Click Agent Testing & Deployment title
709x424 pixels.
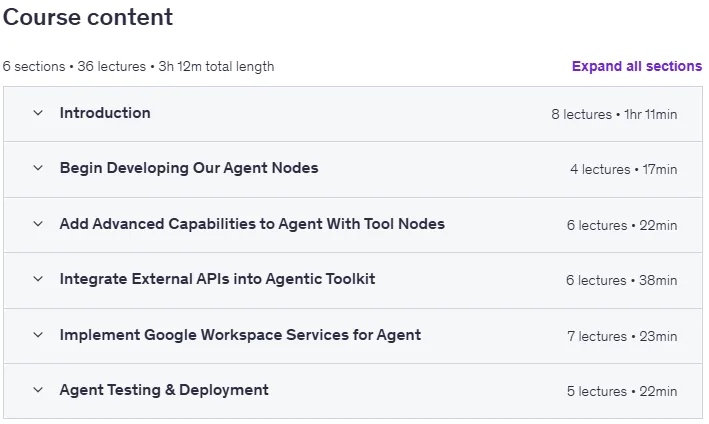(x=164, y=390)
